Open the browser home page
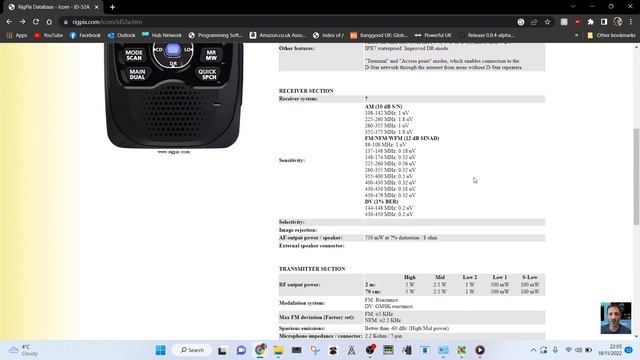The height and width of the screenshot is (360, 640). click(49, 22)
